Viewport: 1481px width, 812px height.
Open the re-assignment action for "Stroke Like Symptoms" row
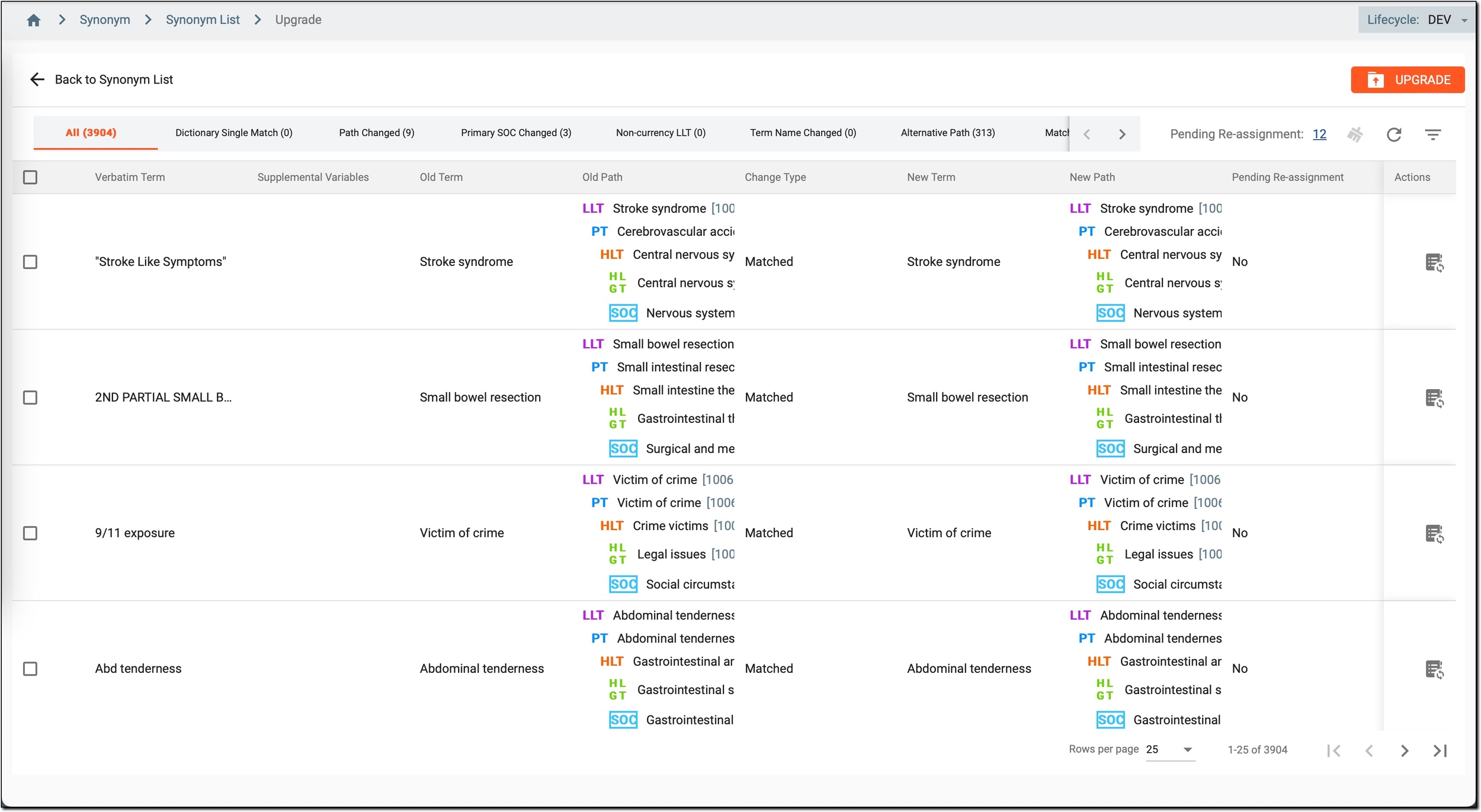click(1434, 262)
